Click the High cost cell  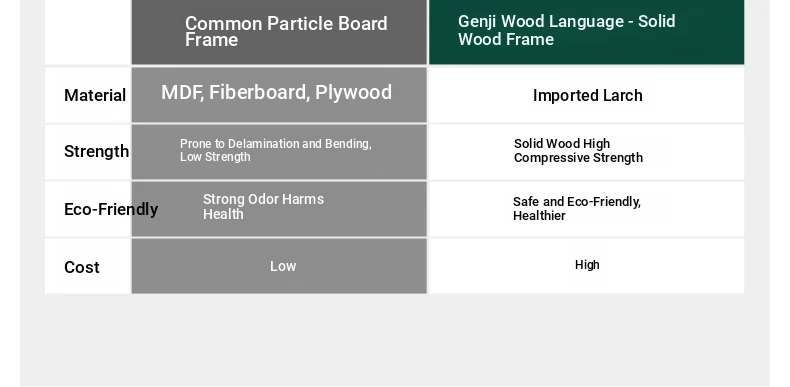coord(586,266)
